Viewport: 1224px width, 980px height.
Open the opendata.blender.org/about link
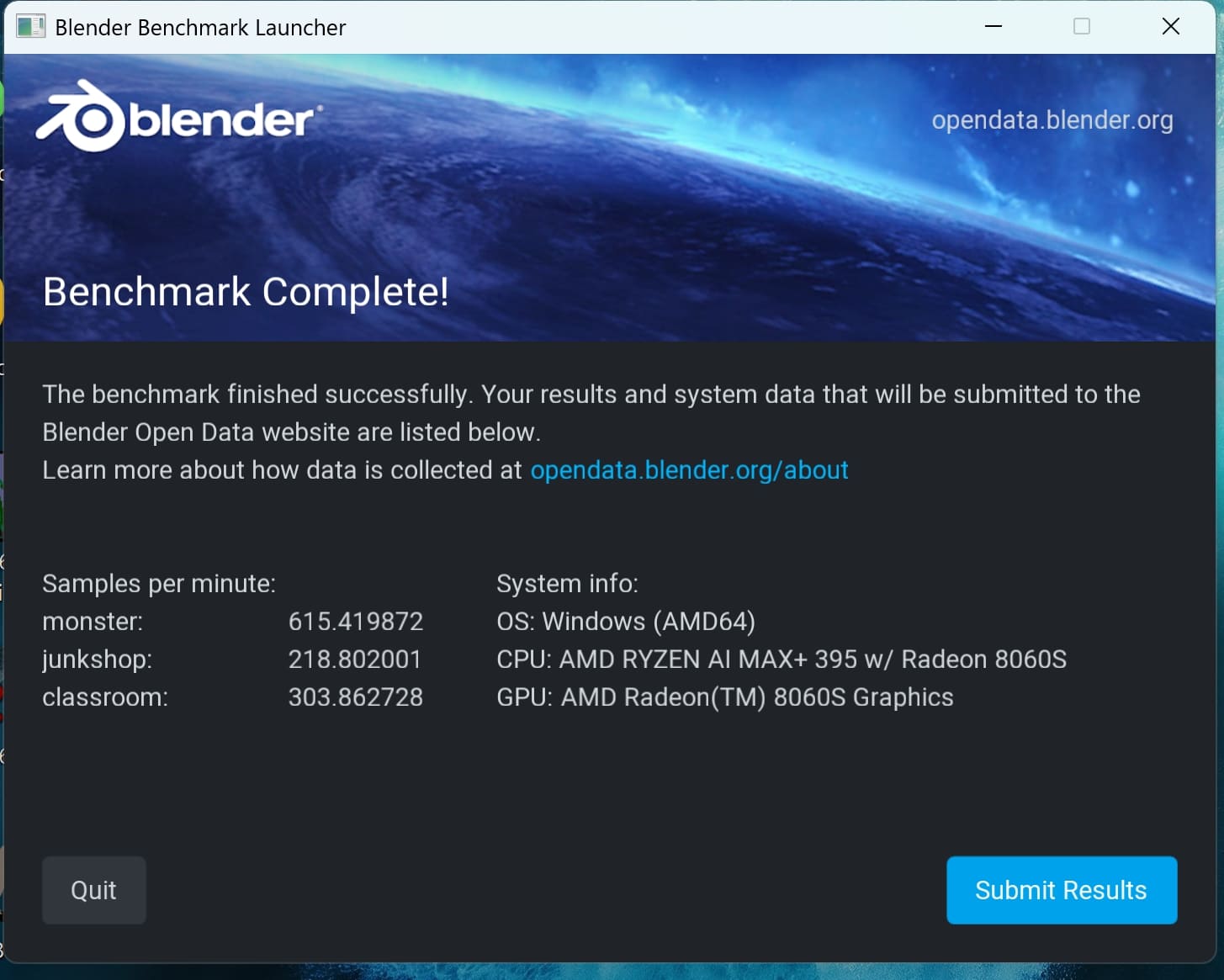(689, 469)
